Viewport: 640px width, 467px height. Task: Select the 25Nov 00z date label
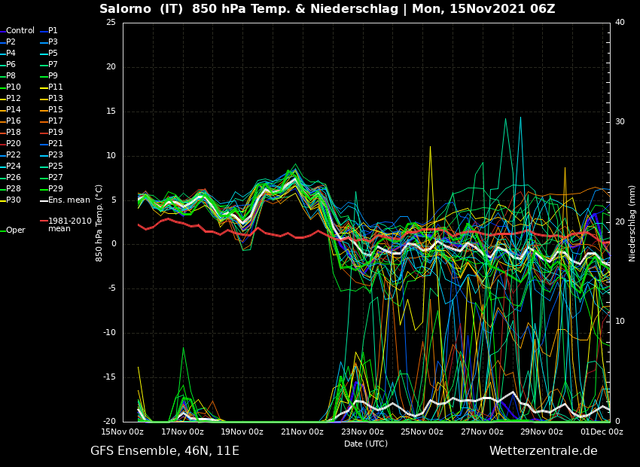(x=422, y=432)
